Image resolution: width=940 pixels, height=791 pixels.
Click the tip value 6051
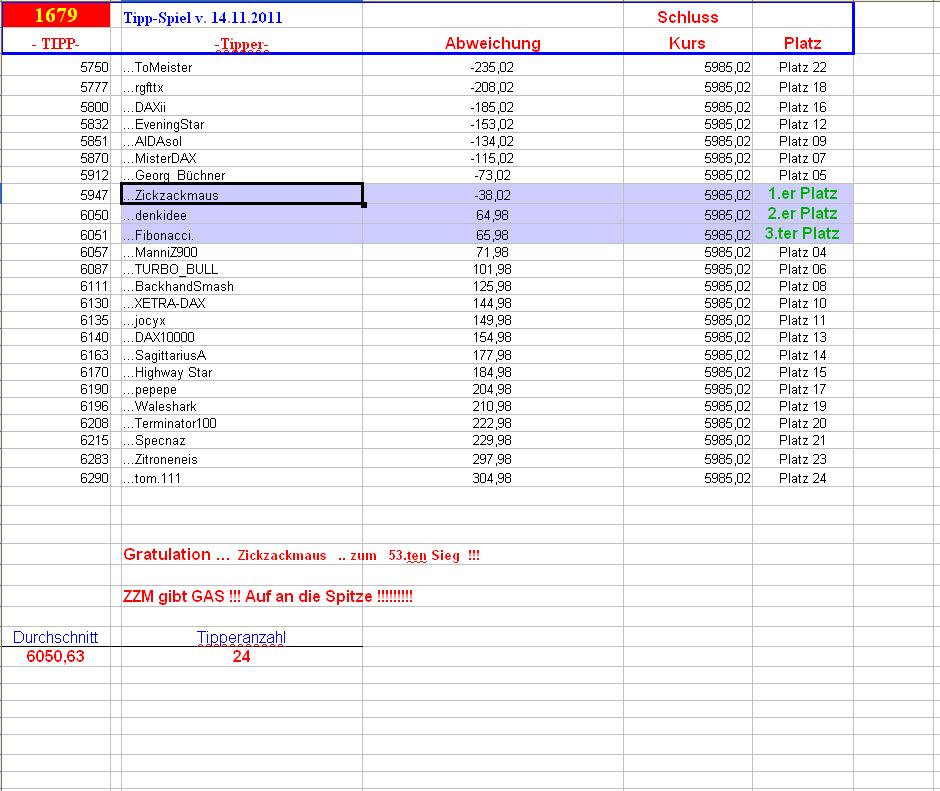point(56,234)
